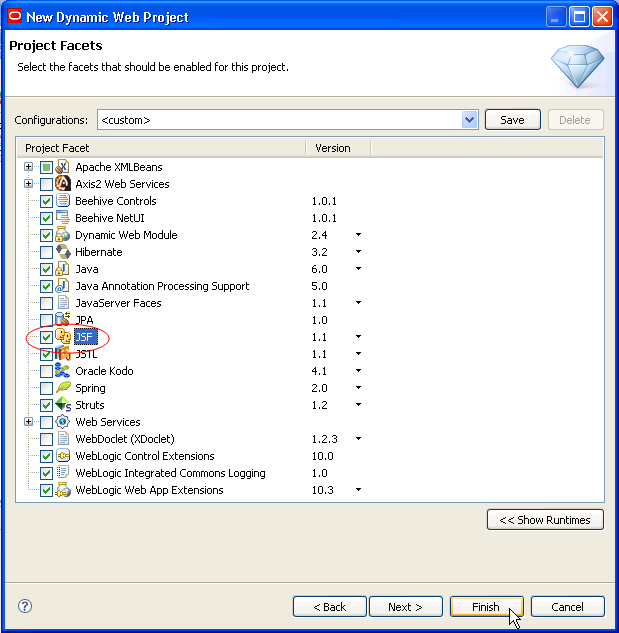This screenshot has height=633, width=619.
Task: Click the Save configuration button
Action: tap(512, 119)
